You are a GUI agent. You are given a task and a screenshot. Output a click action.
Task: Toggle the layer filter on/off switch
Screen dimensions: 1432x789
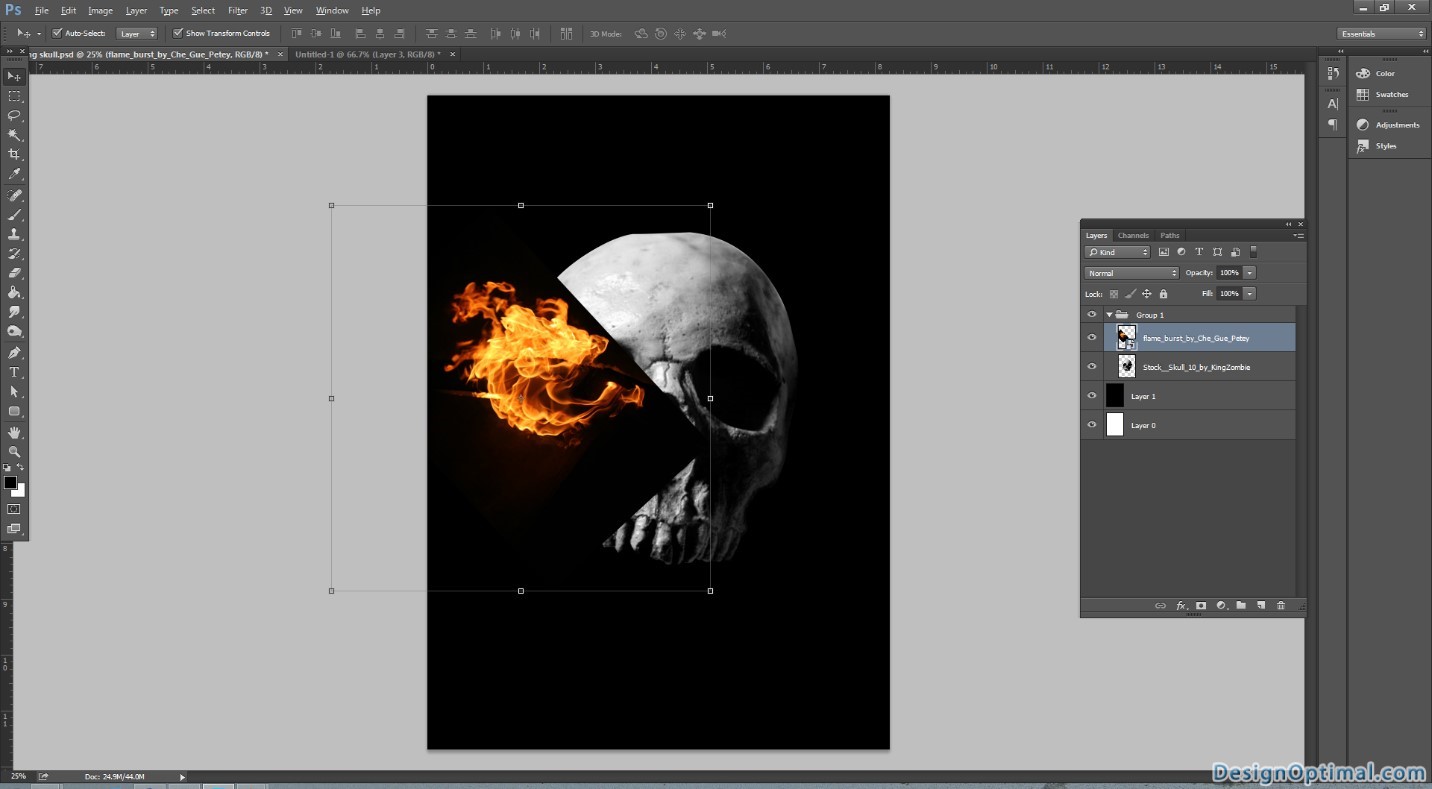(x=1254, y=252)
